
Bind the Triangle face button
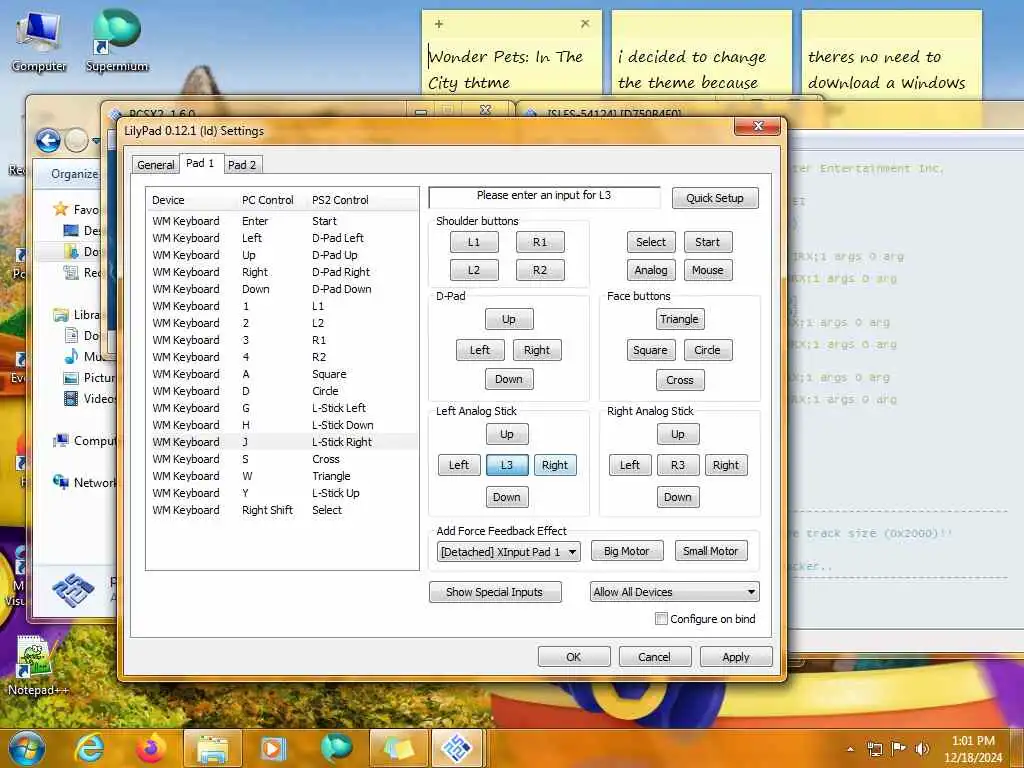point(680,319)
